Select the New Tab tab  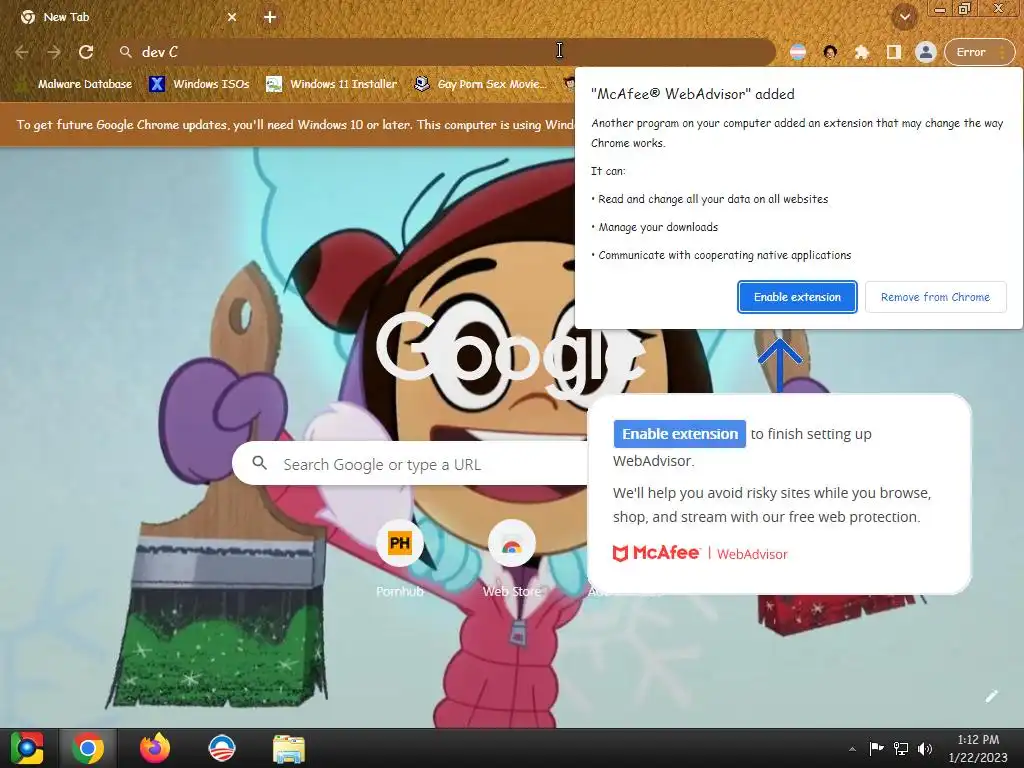[x=127, y=17]
